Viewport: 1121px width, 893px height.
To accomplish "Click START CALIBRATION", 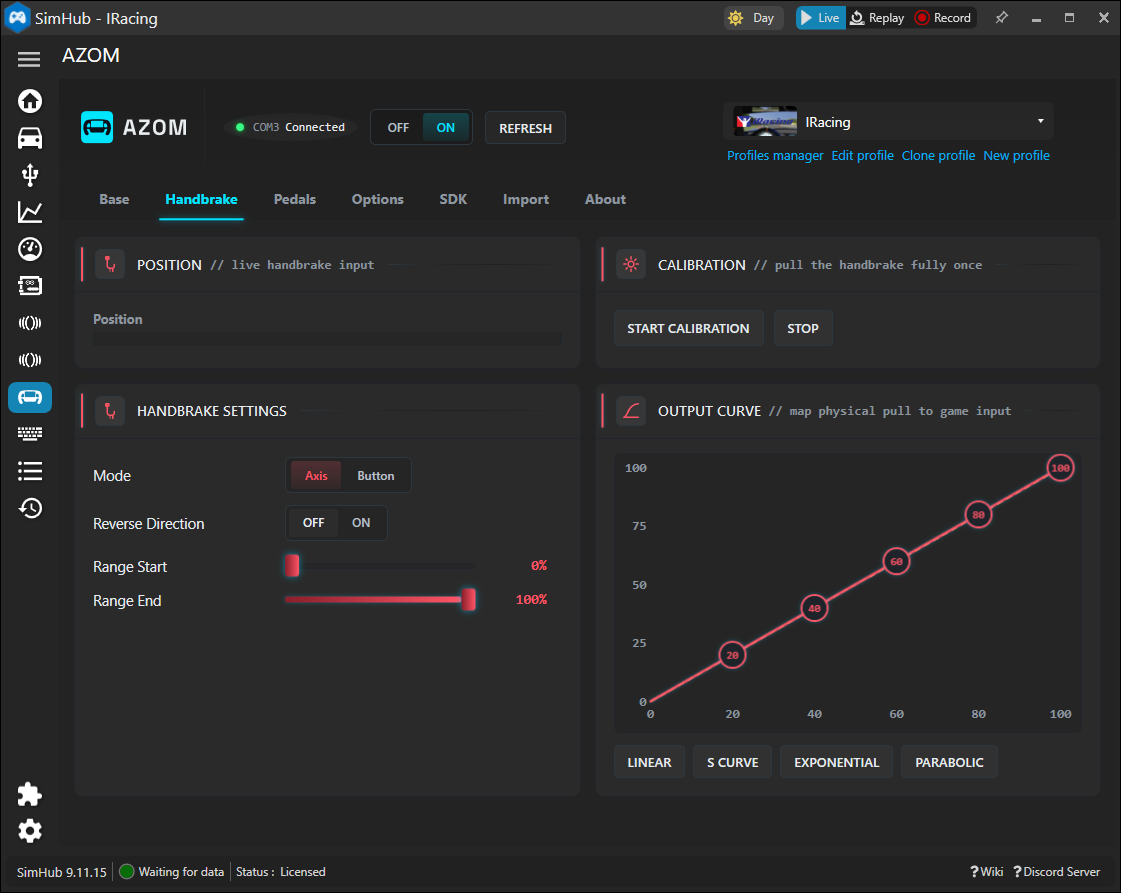I will [x=688, y=328].
